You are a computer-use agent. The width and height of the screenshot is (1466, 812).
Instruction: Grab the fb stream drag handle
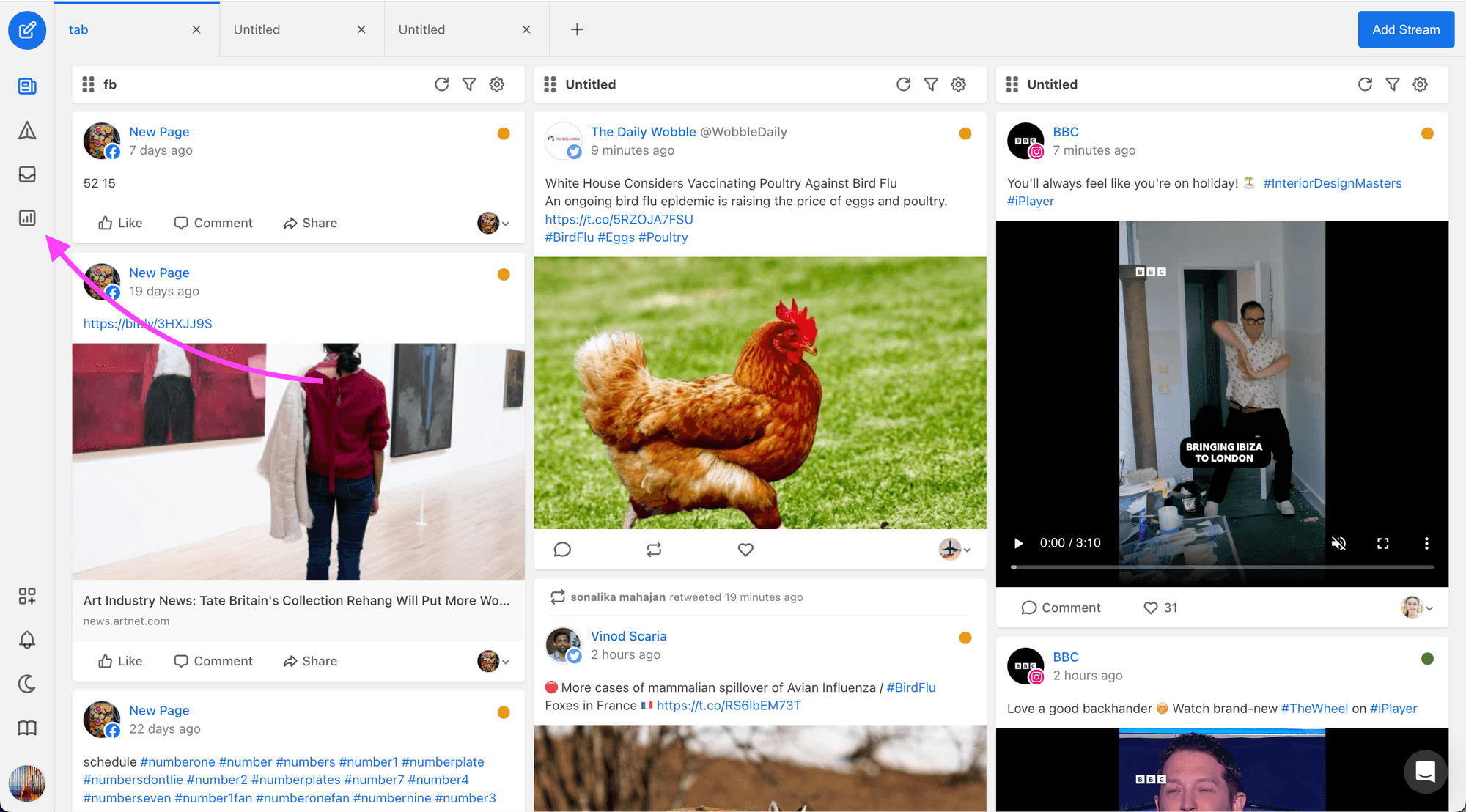tap(89, 84)
